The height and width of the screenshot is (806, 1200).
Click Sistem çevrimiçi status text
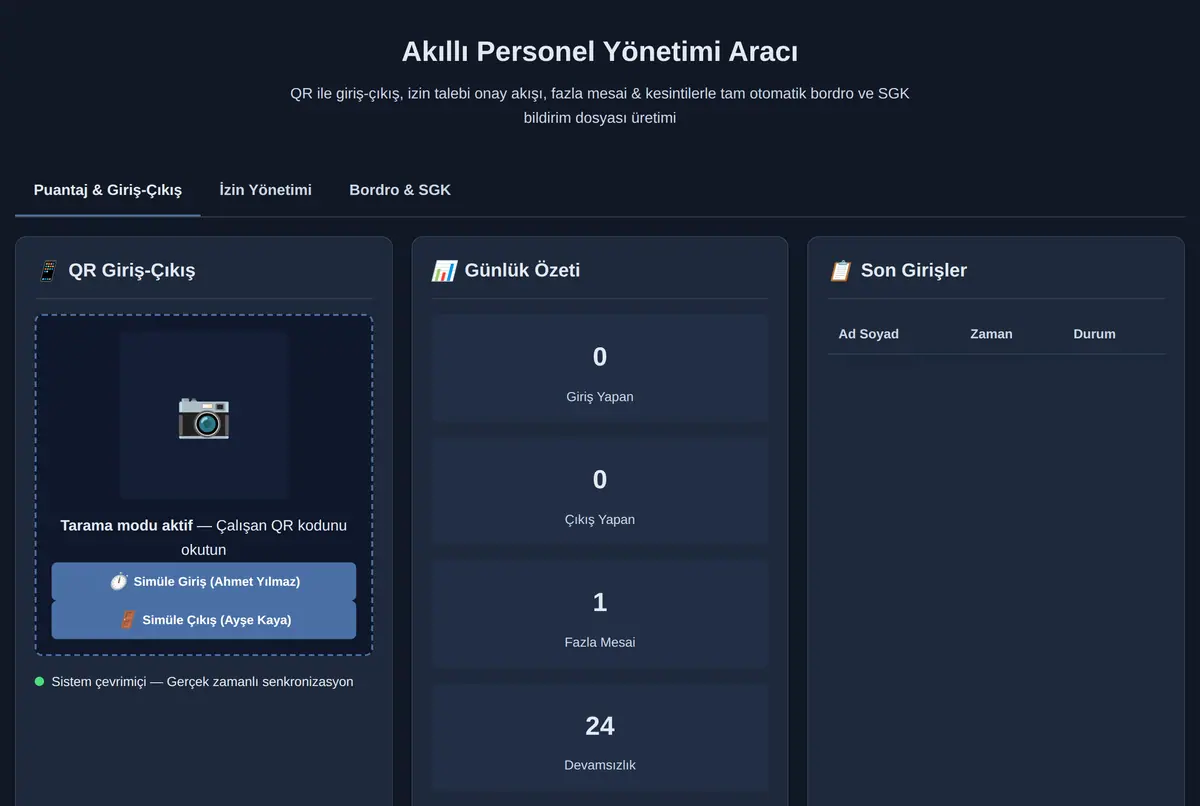202,682
